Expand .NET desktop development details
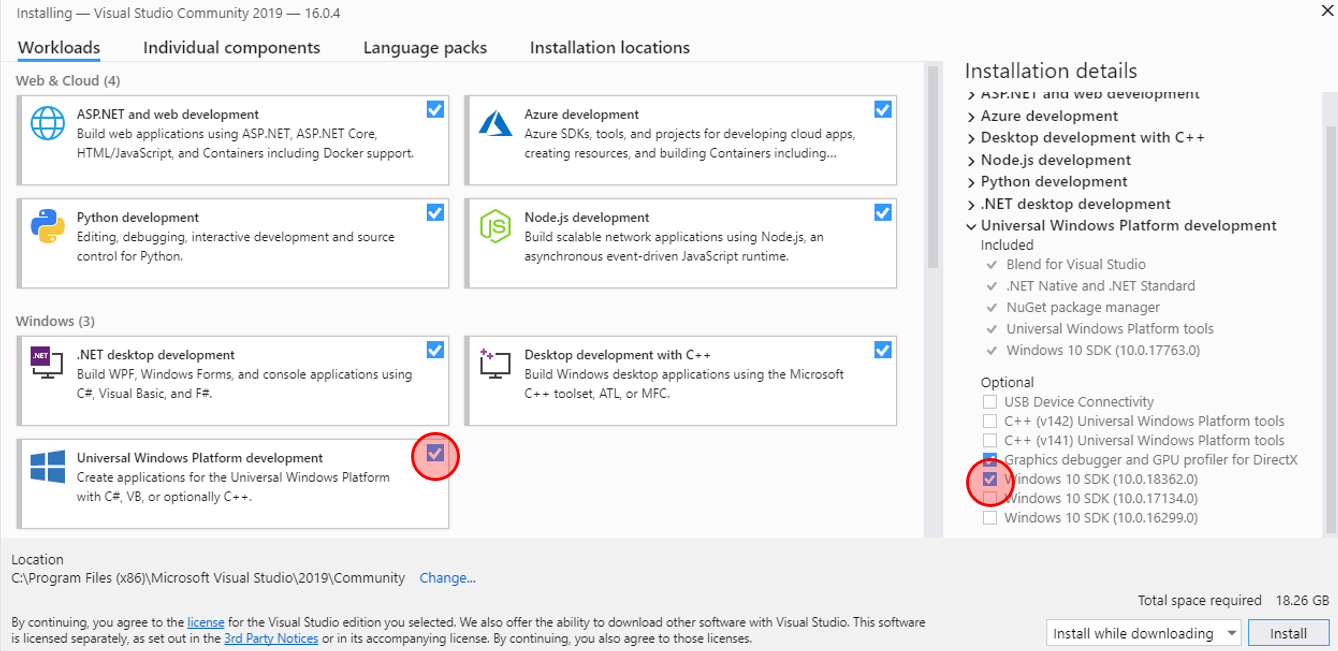The height and width of the screenshot is (651, 1338). tap(971, 204)
